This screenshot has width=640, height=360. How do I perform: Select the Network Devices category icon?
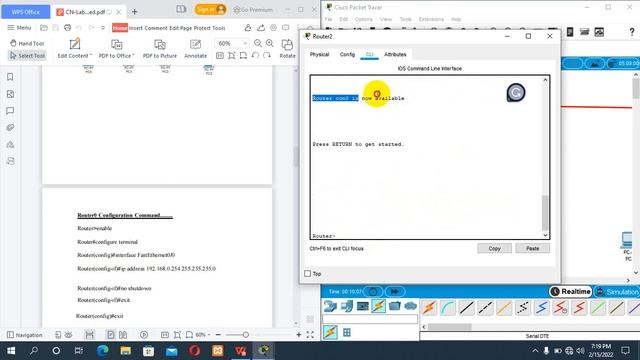click(330, 306)
